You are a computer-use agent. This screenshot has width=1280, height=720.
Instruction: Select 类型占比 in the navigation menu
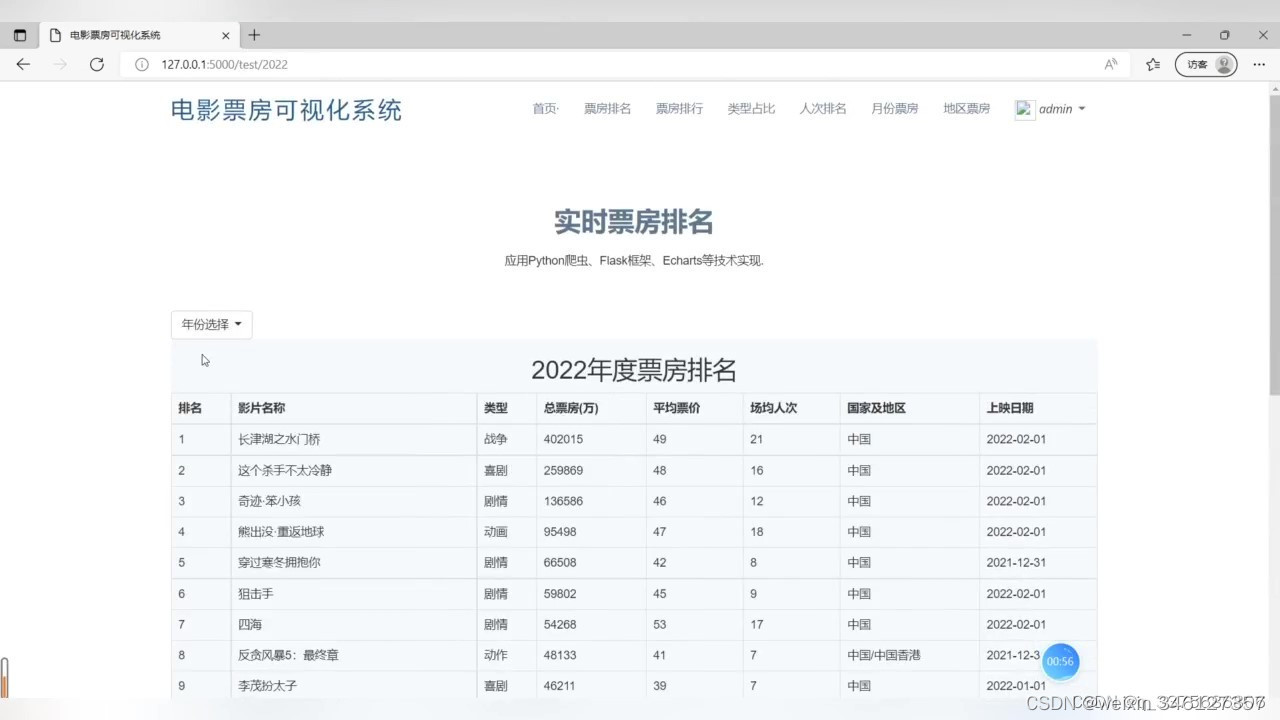point(751,108)
